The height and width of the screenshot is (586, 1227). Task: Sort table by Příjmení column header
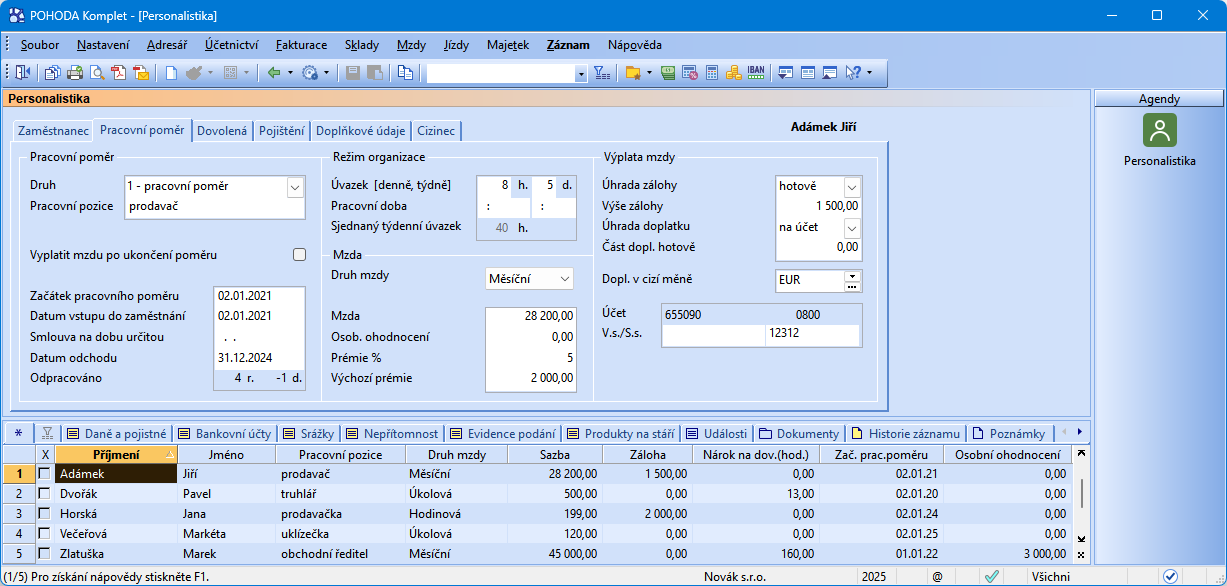(115, 455)
